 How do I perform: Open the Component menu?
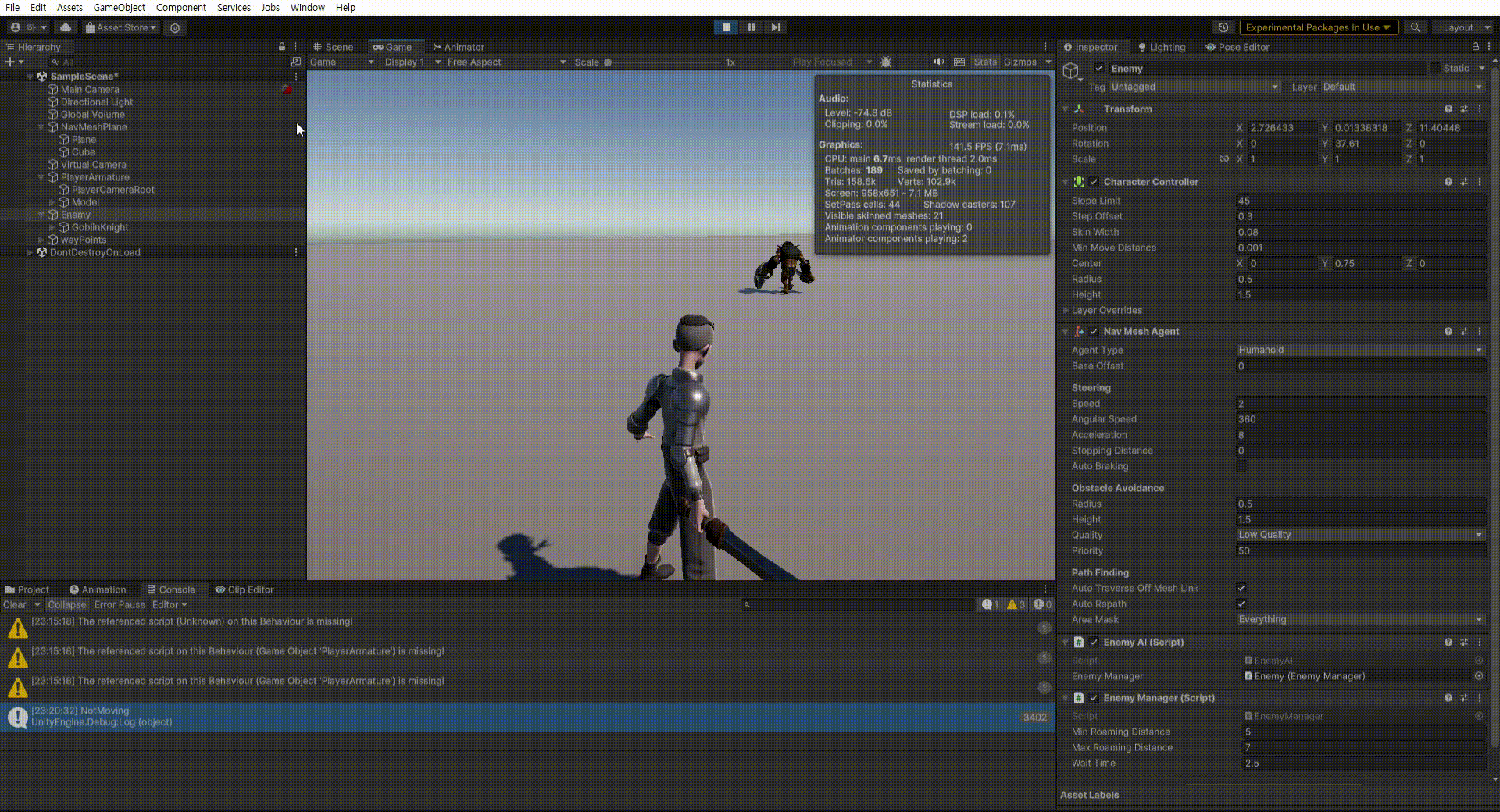(181, 7)
